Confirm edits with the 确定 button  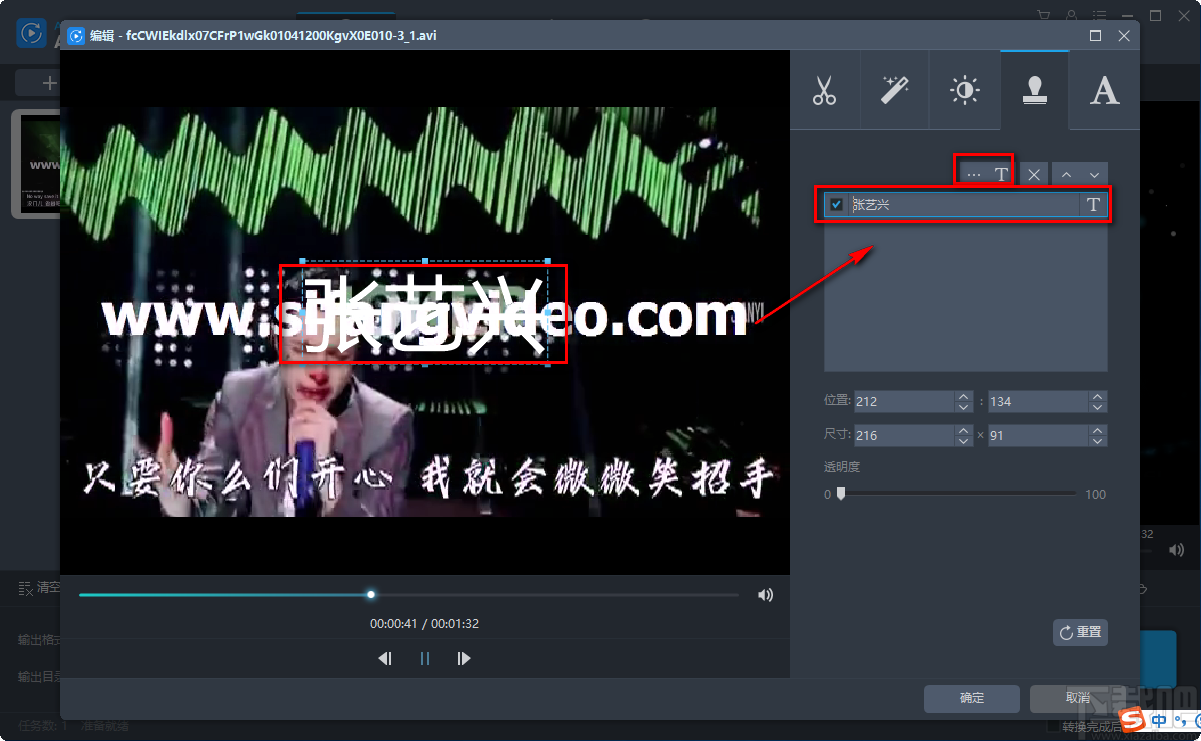click(971, 698)
